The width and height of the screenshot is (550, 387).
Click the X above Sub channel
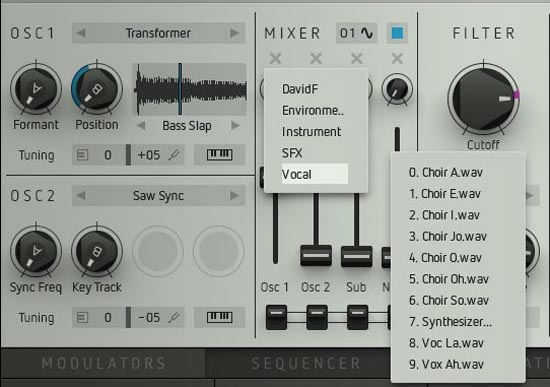[x=356, y=58]
